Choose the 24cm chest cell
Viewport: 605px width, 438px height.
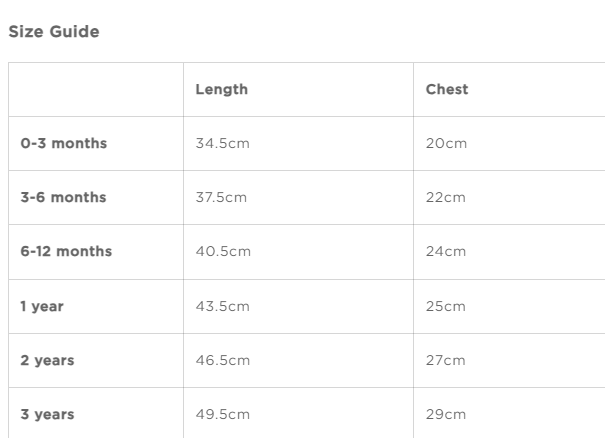(x=446, y=251)
